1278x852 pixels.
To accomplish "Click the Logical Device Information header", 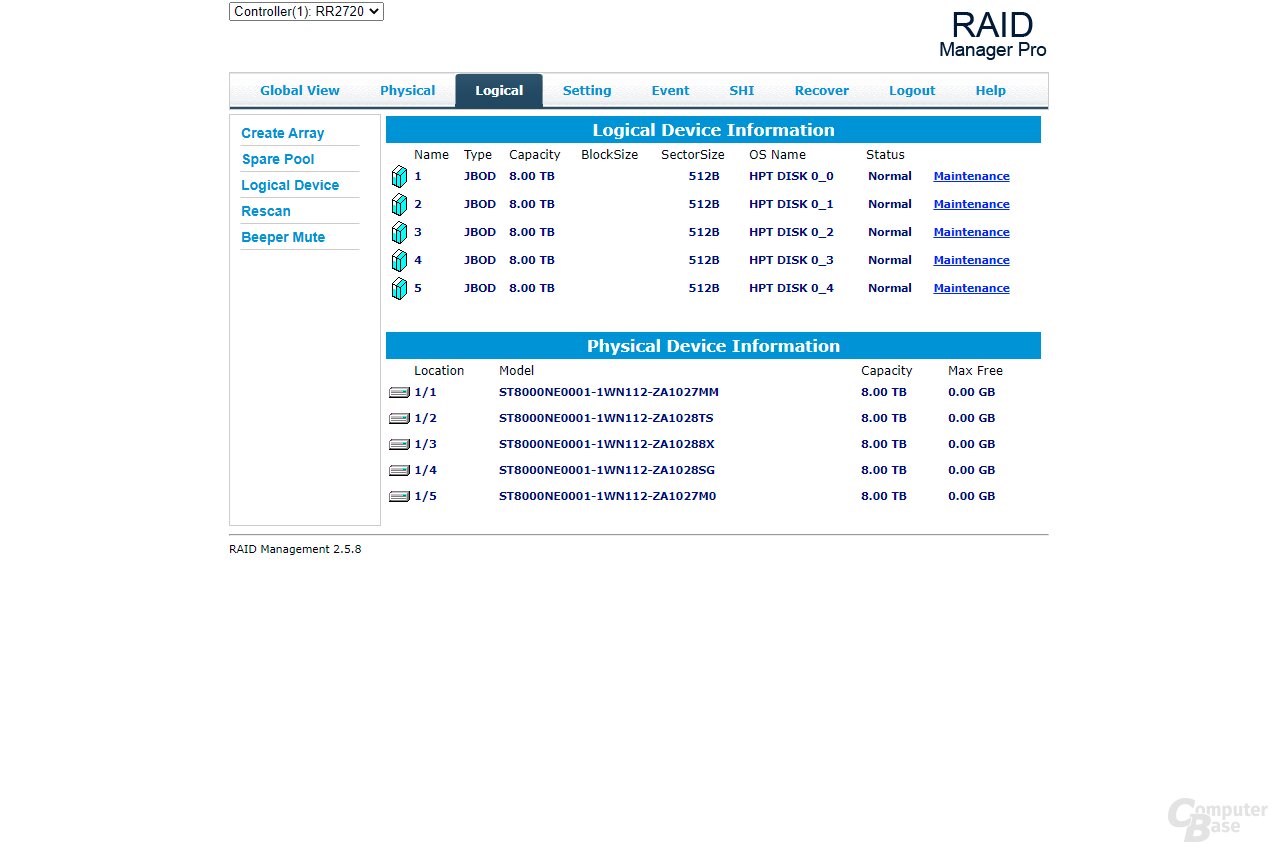I will [x=713, y=130].
